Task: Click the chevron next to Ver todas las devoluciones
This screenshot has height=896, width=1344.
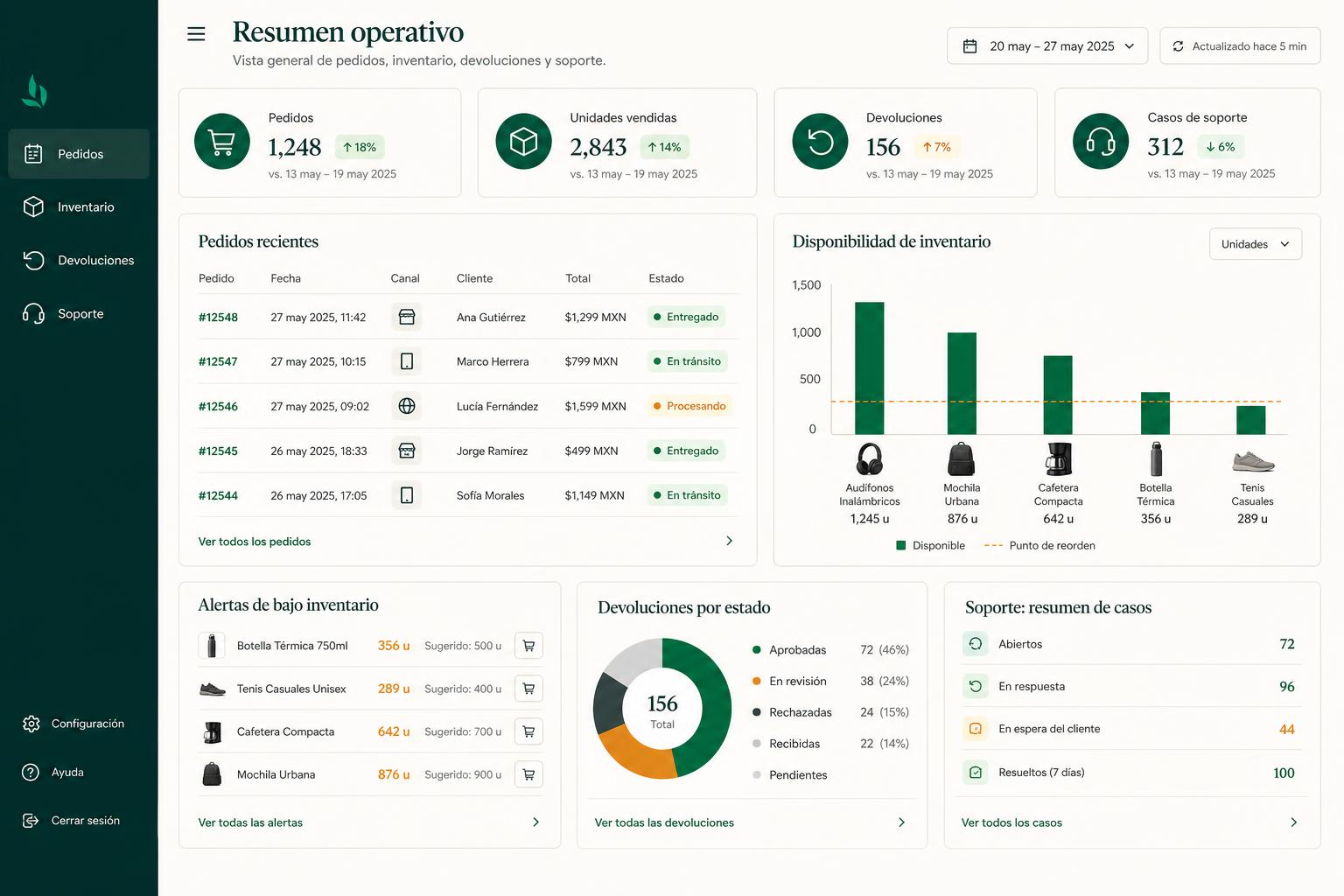Action: [x=901, y=822]
